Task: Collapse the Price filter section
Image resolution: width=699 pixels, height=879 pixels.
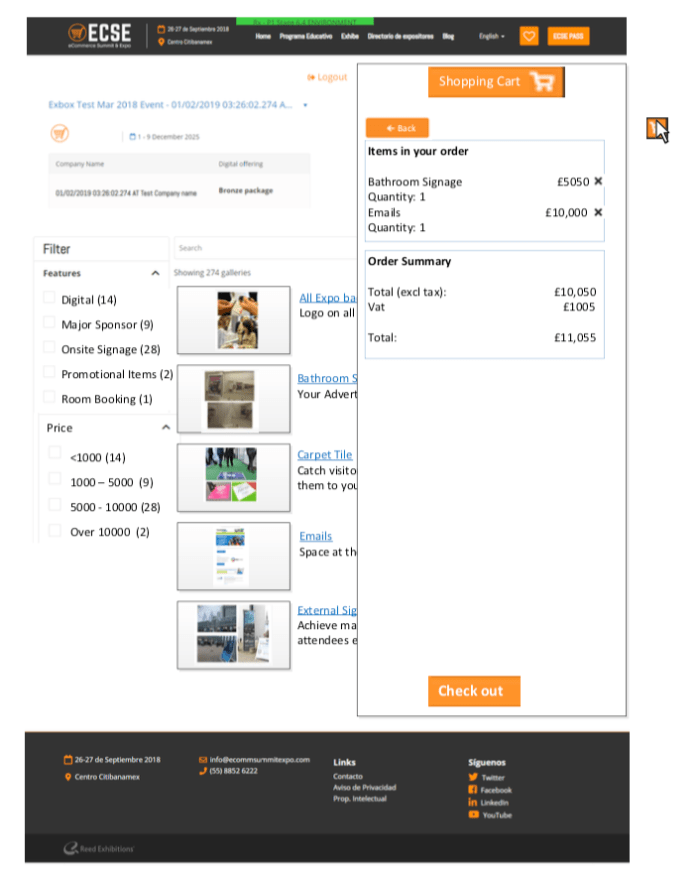Action: pyautogui.click(x=166, y=427)
